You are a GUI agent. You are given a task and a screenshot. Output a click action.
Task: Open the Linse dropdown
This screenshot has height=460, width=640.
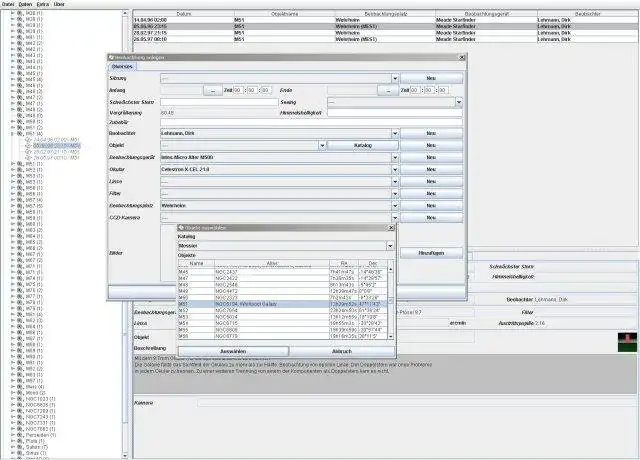coord(395,181)
